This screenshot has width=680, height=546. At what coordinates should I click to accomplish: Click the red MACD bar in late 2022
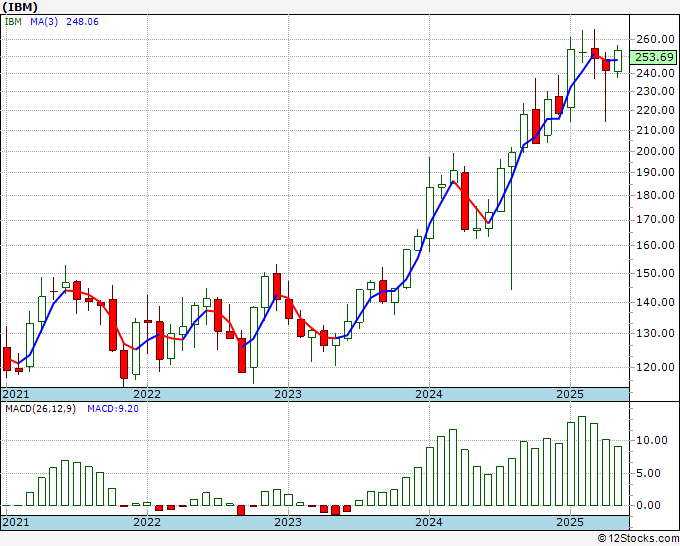(241, 510)
